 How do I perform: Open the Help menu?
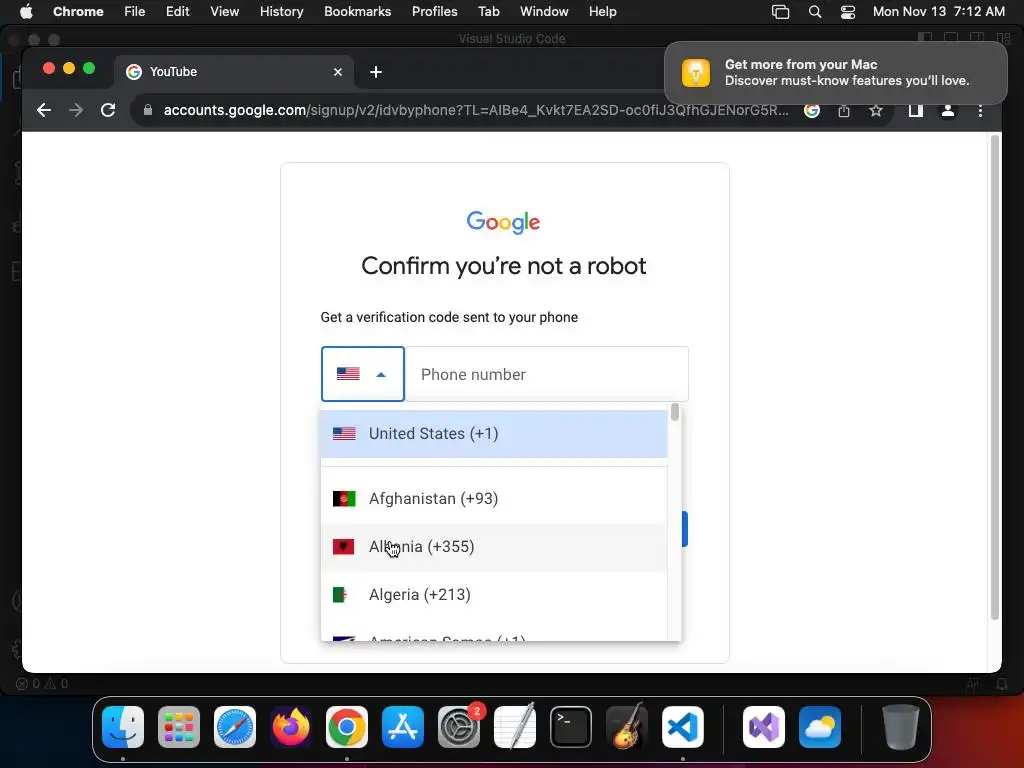tap(602, 12)
